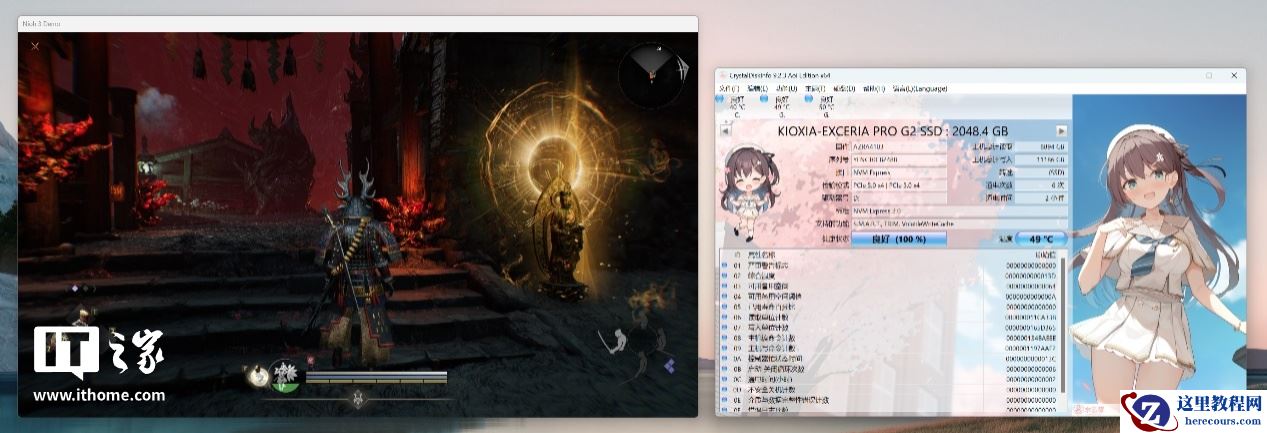
Task: Click the 49 °C temperature button
Action: (x=1042, y=238)
